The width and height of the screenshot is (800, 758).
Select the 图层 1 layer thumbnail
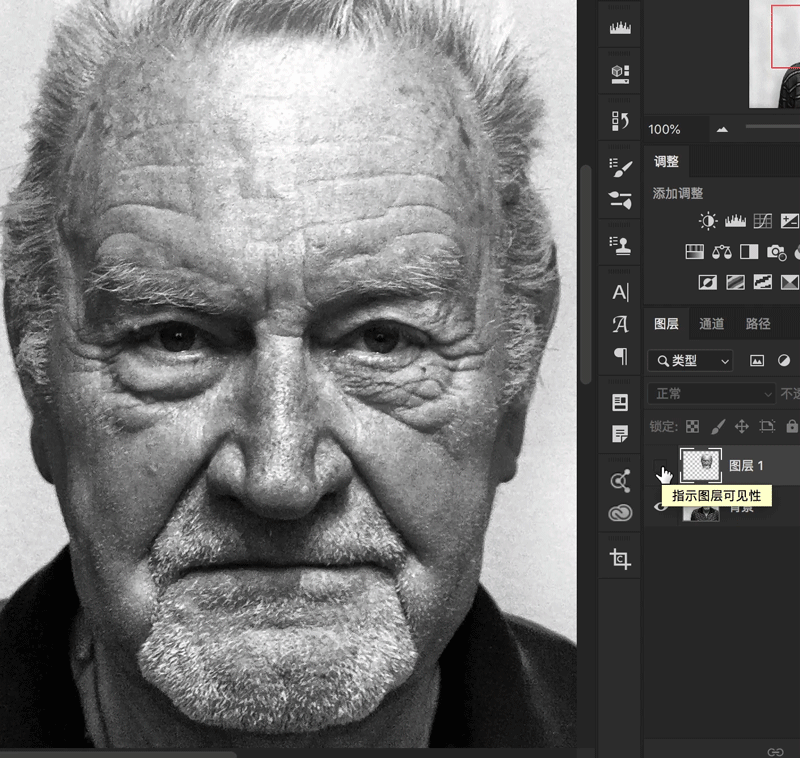point(701,465)
